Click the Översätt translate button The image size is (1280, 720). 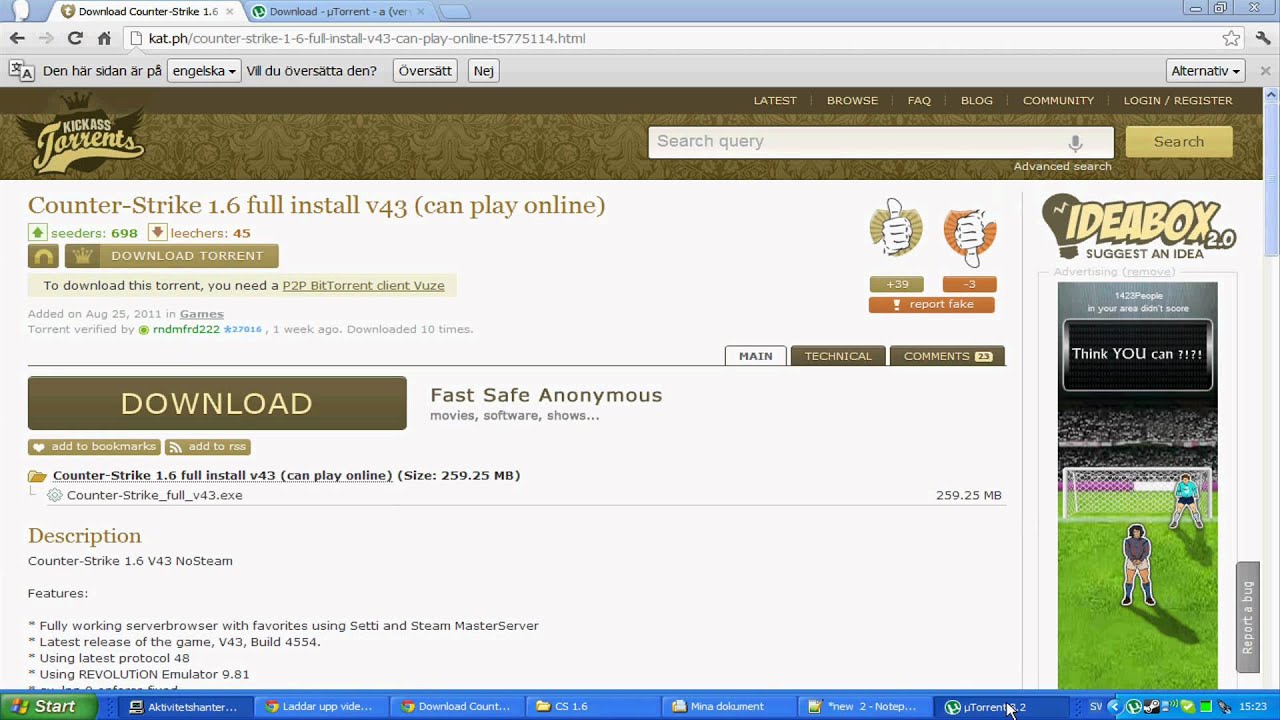point(425,71)
